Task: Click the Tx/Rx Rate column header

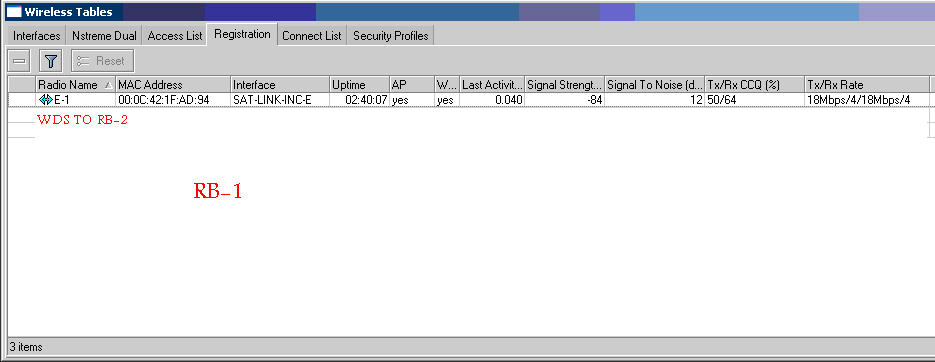Action: (x=867, y=85)
